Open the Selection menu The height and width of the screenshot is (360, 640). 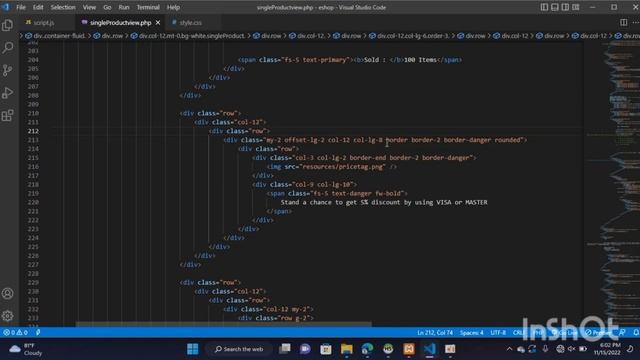click(63, 7)
